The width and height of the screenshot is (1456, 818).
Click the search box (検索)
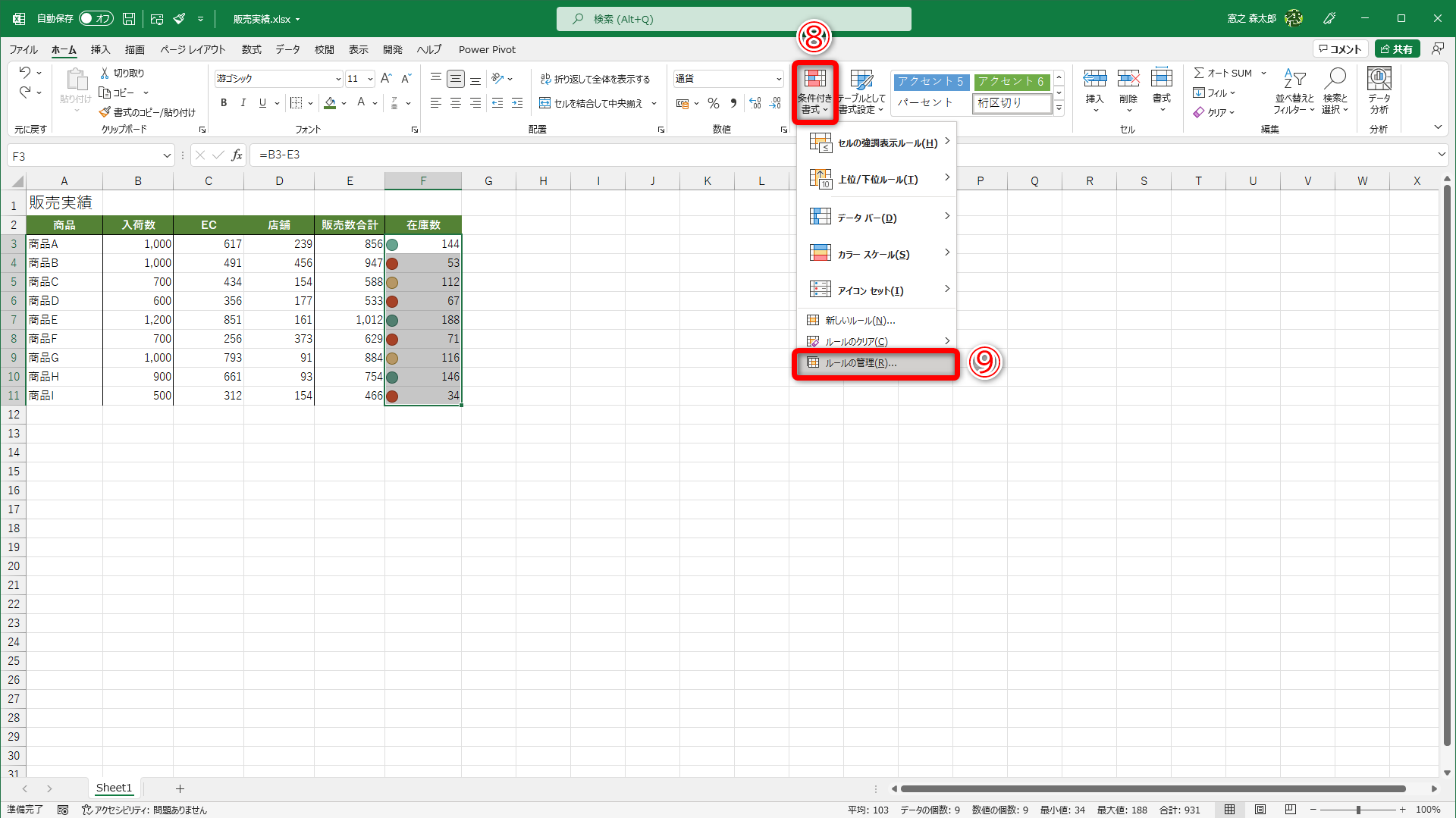734,19
